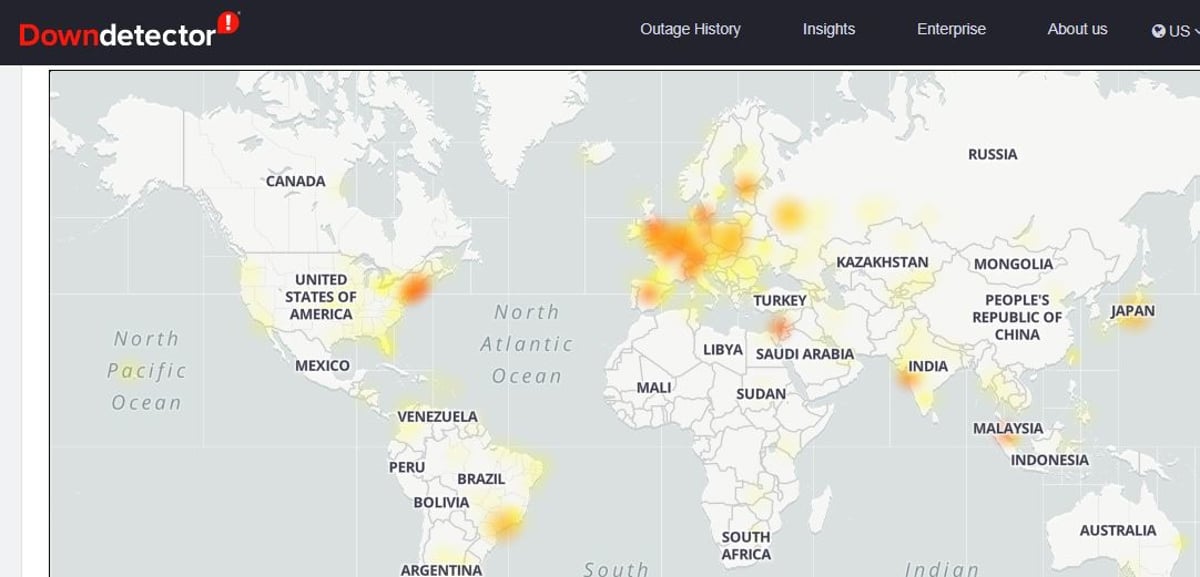The image size is (1200, 577).
Task: Click the RUSSIA label on the map
Action: [992, 154]
